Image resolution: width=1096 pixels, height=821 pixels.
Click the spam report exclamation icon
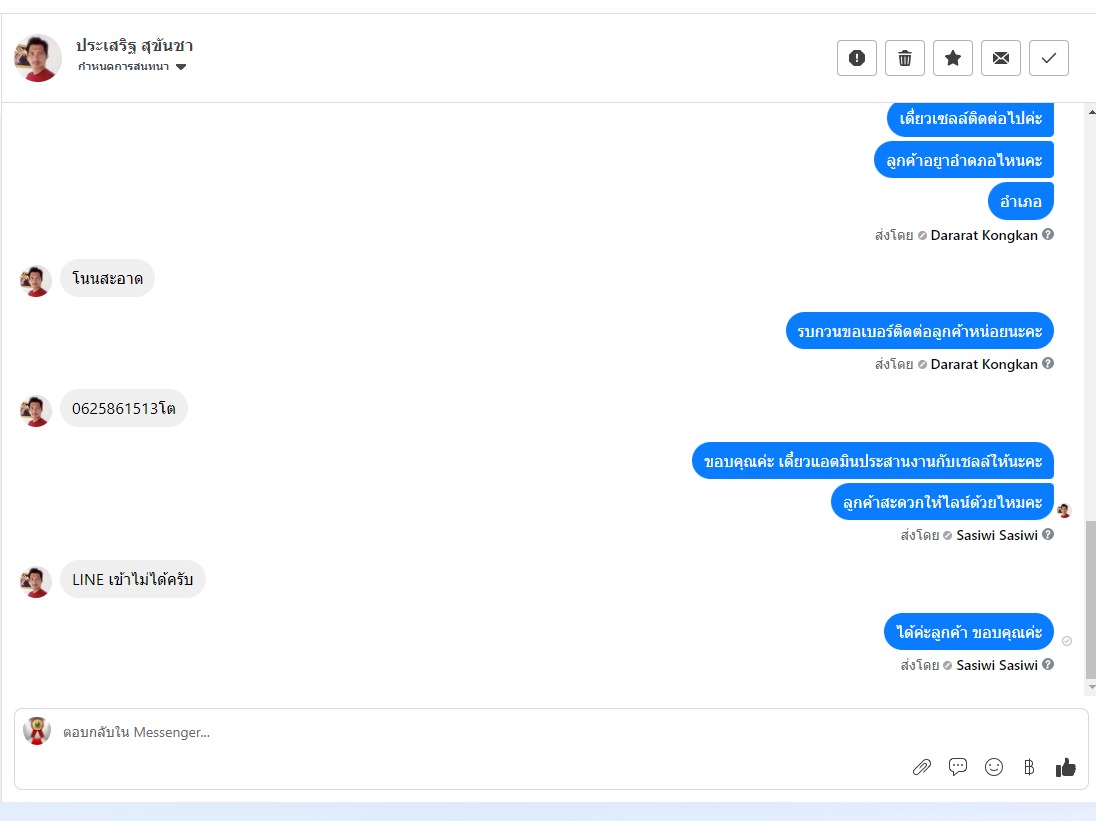(856, 58)
